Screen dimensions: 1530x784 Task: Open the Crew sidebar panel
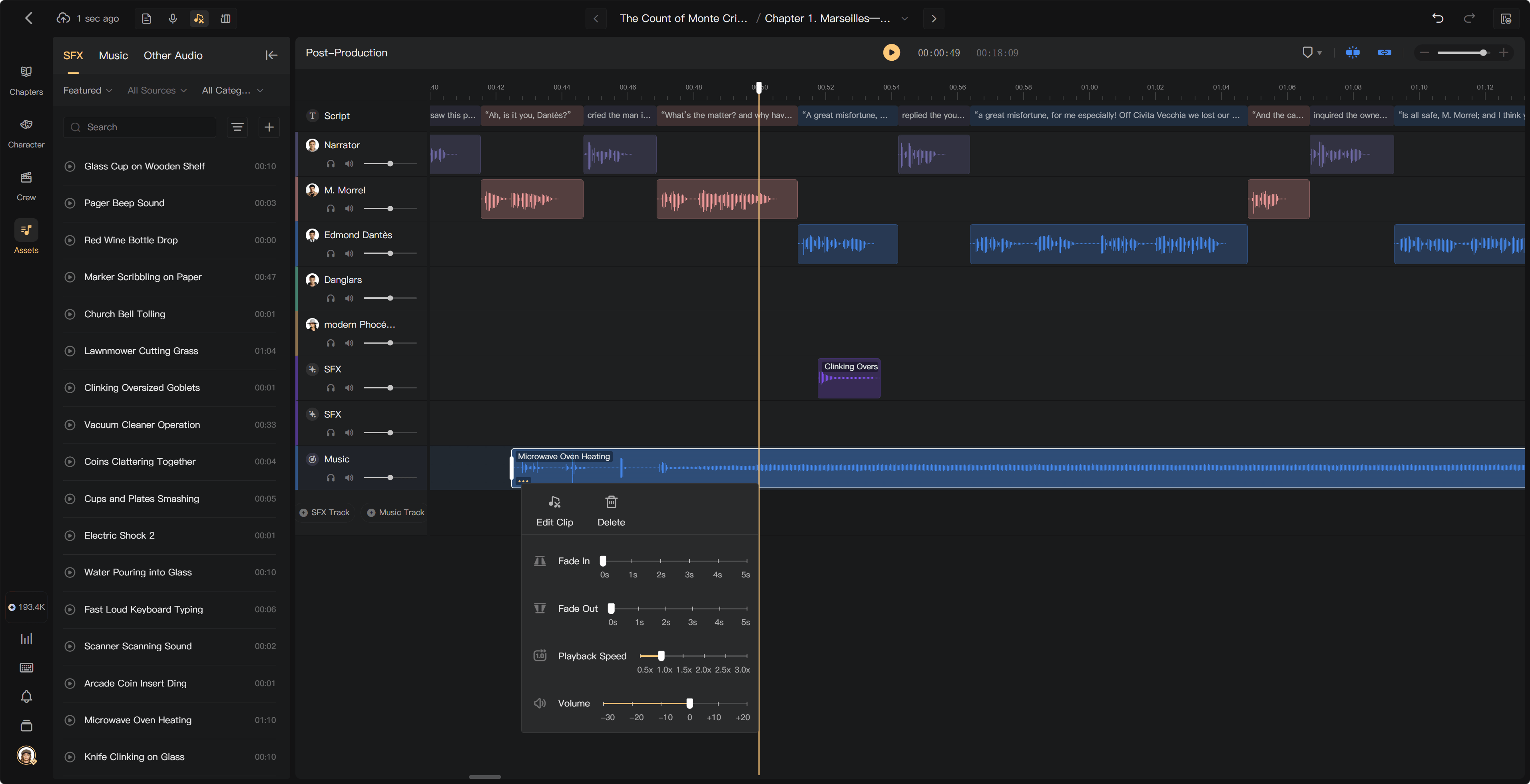pyautogui.click(x=26, y=186)
